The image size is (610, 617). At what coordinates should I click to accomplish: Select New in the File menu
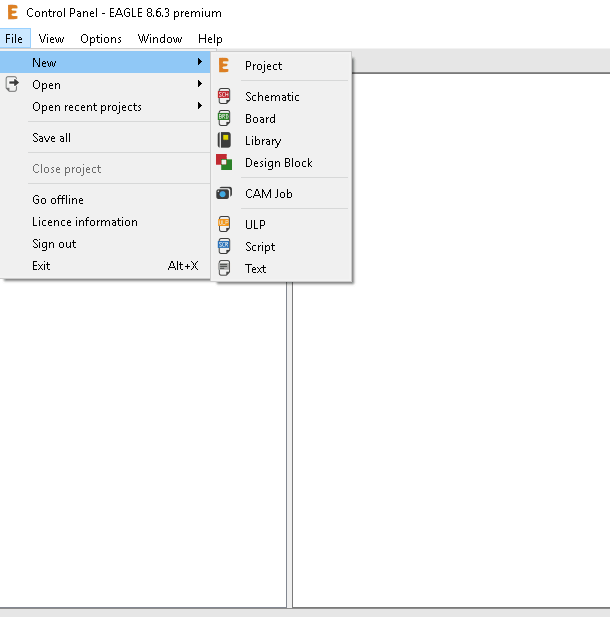(x=105, y=62)
